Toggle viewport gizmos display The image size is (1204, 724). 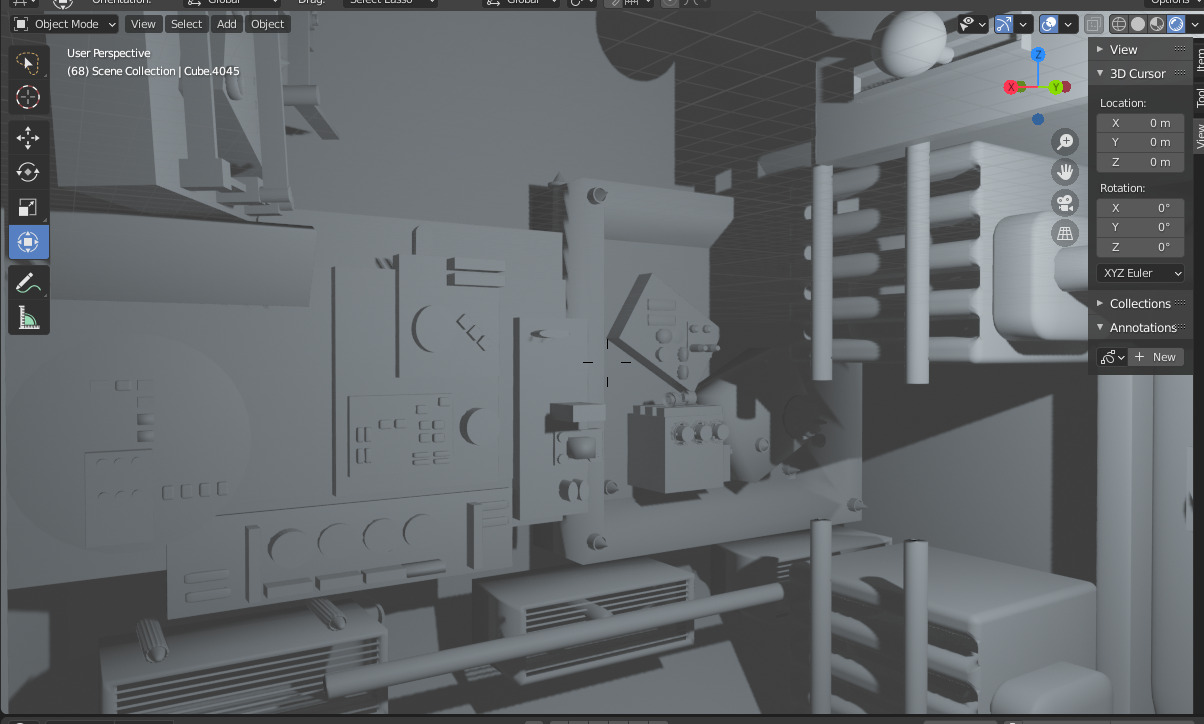(1004, 24)
